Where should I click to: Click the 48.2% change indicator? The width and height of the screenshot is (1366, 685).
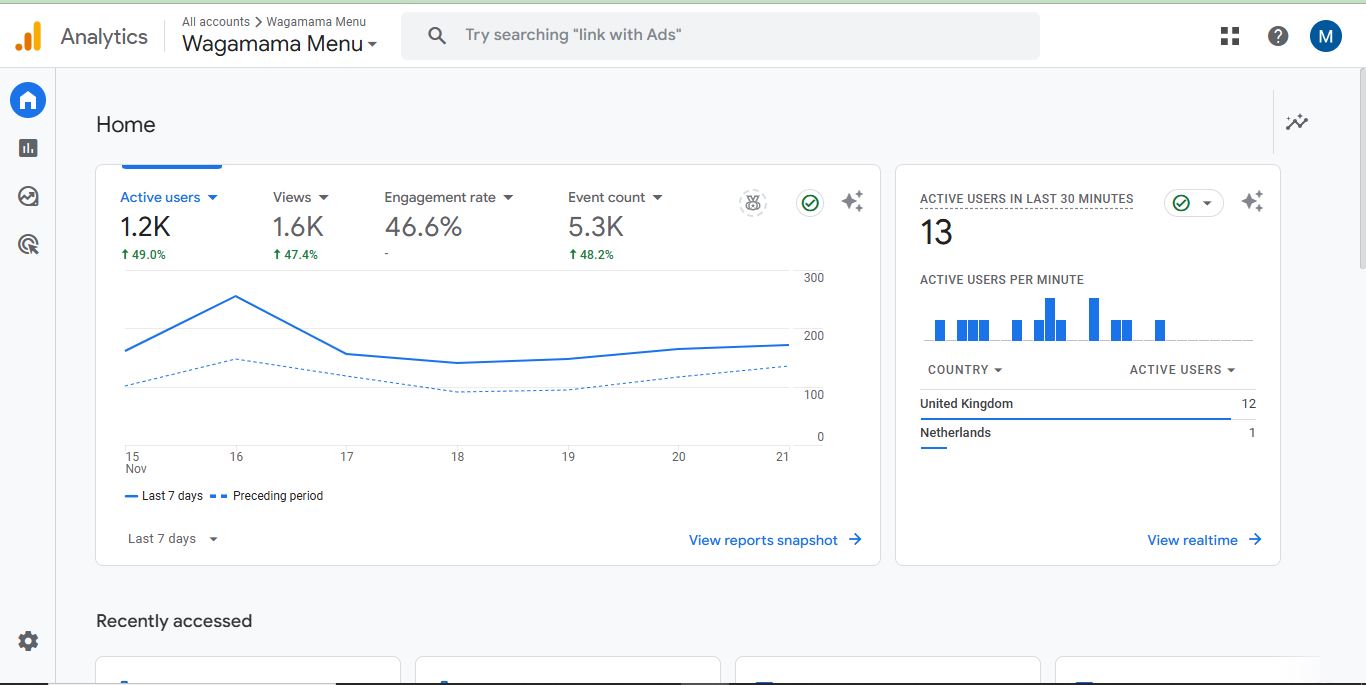[591, 255]
